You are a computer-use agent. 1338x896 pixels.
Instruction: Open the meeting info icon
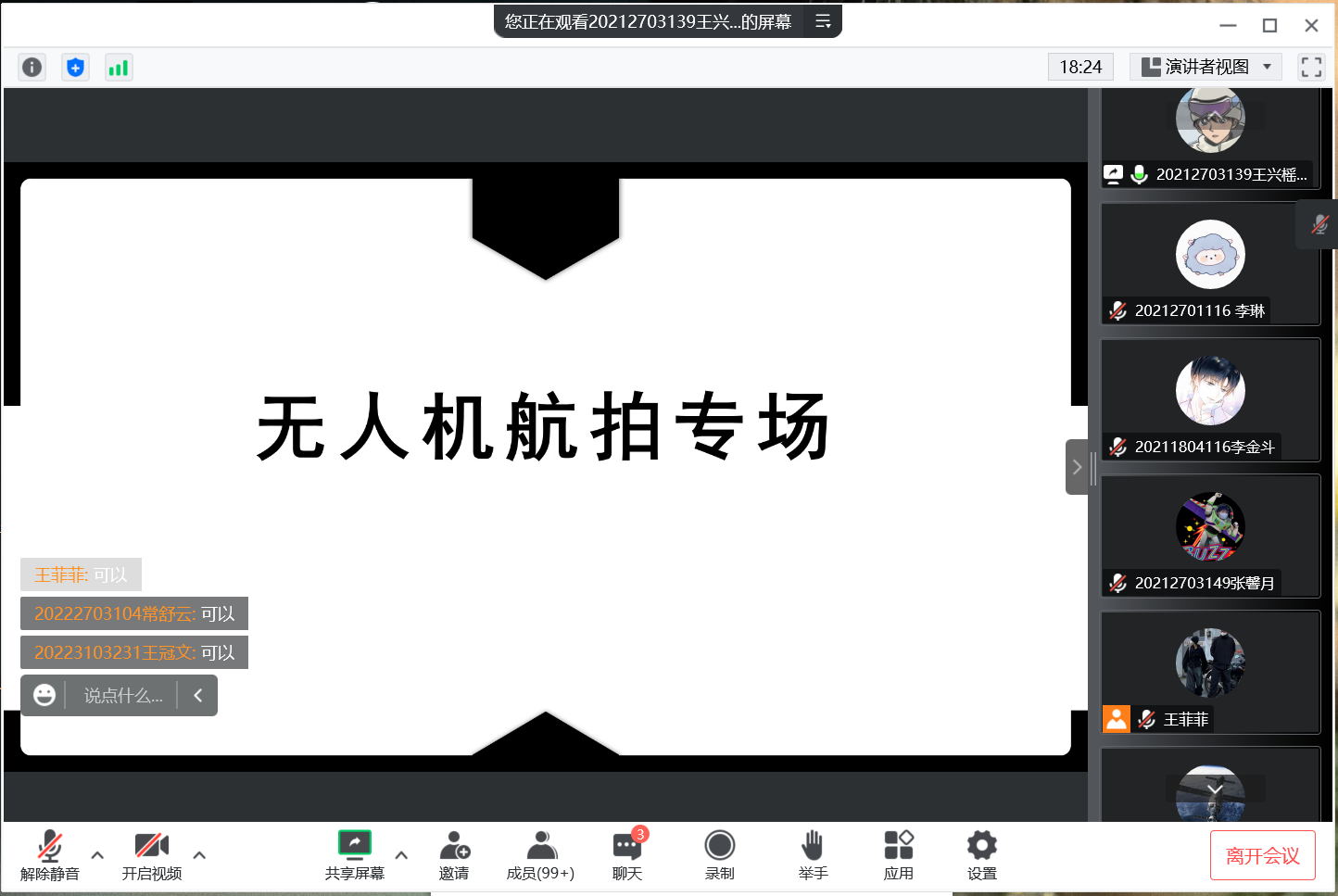(32, 67)
